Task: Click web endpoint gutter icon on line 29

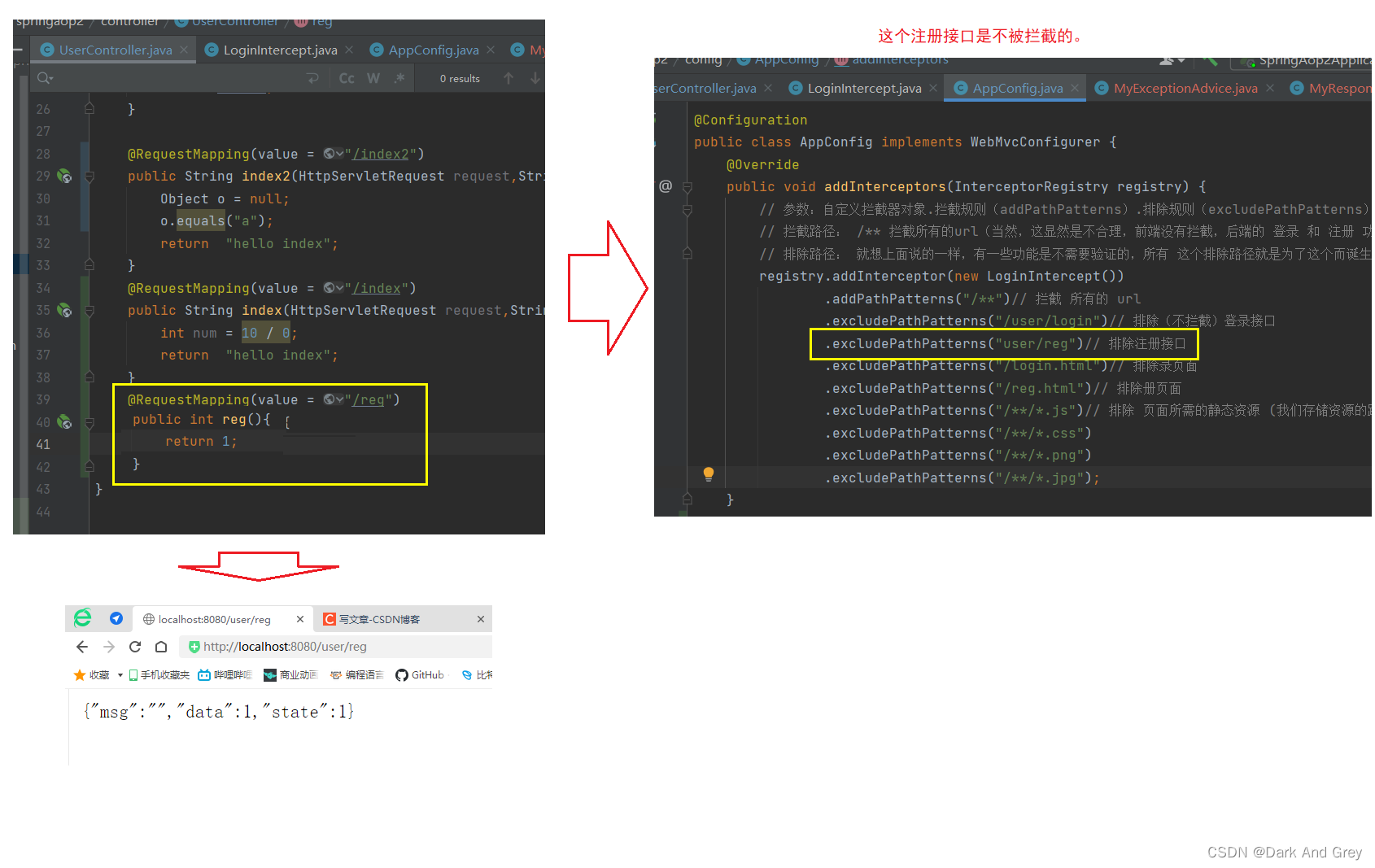Action: [x=65, y=176]
